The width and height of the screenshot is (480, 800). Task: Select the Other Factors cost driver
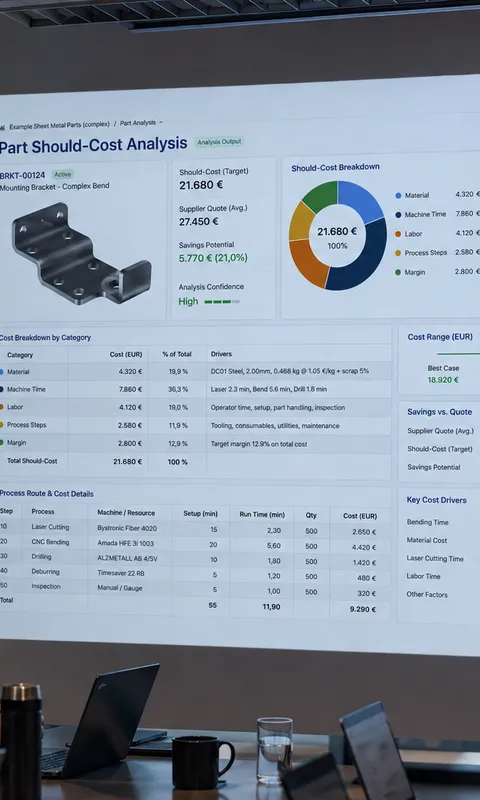(426, 594)
